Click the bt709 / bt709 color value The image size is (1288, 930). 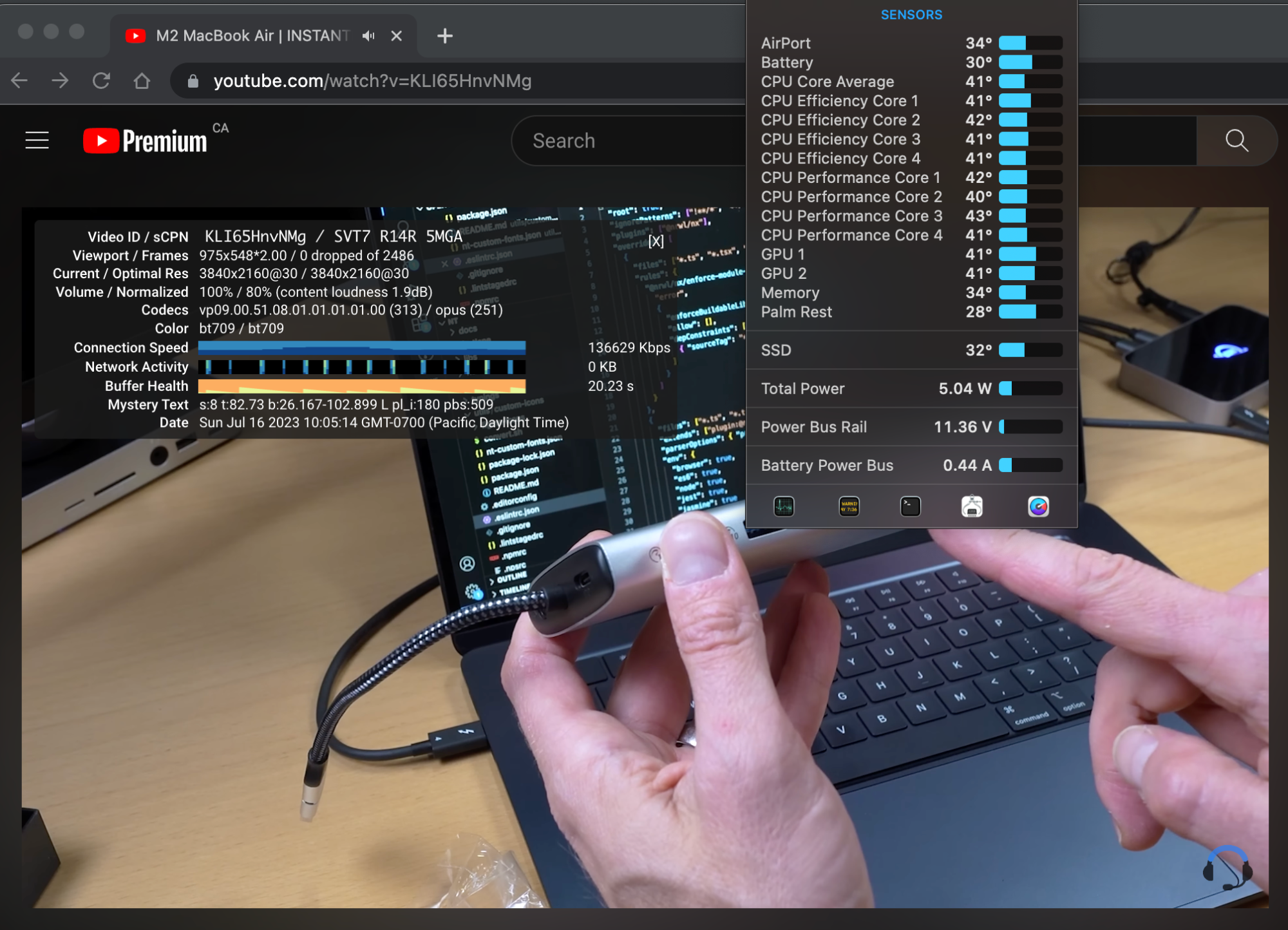pyautogui.click(x=241, y=328)
